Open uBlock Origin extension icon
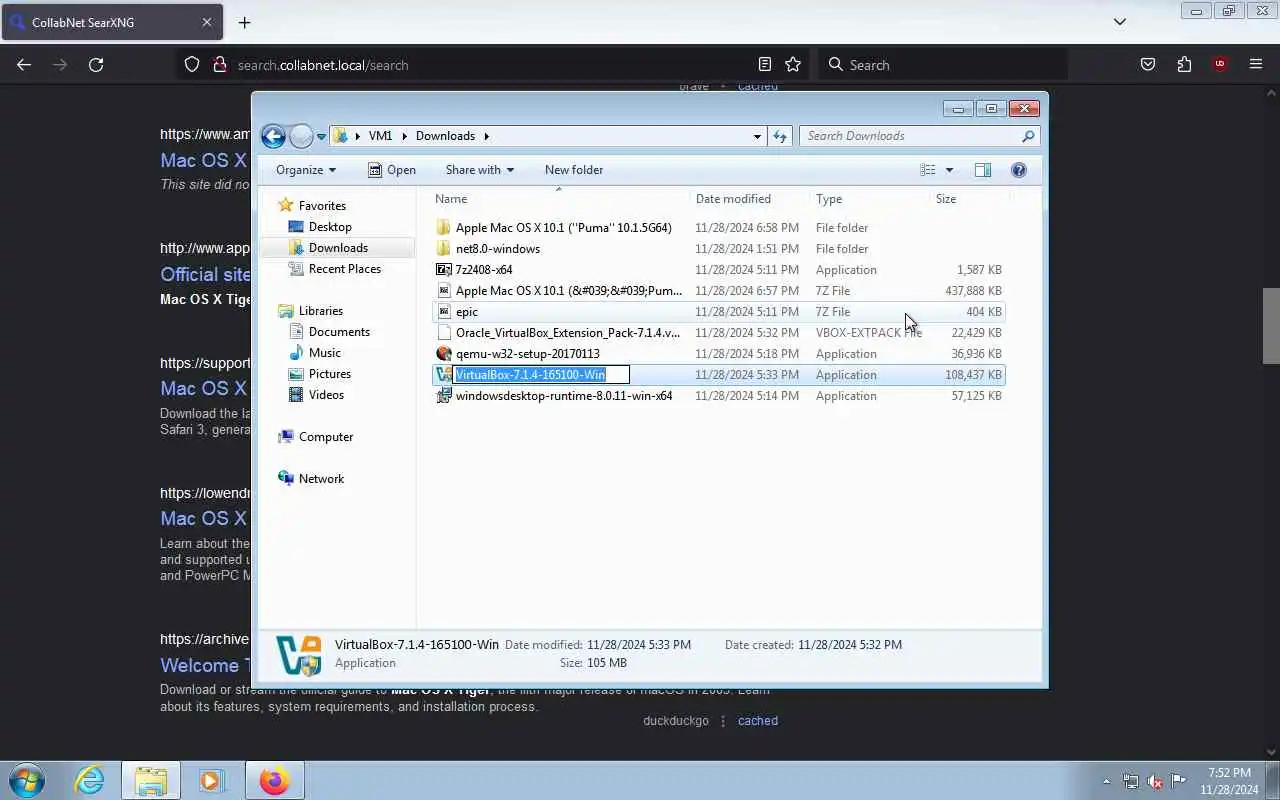 tap(1220, 64)
